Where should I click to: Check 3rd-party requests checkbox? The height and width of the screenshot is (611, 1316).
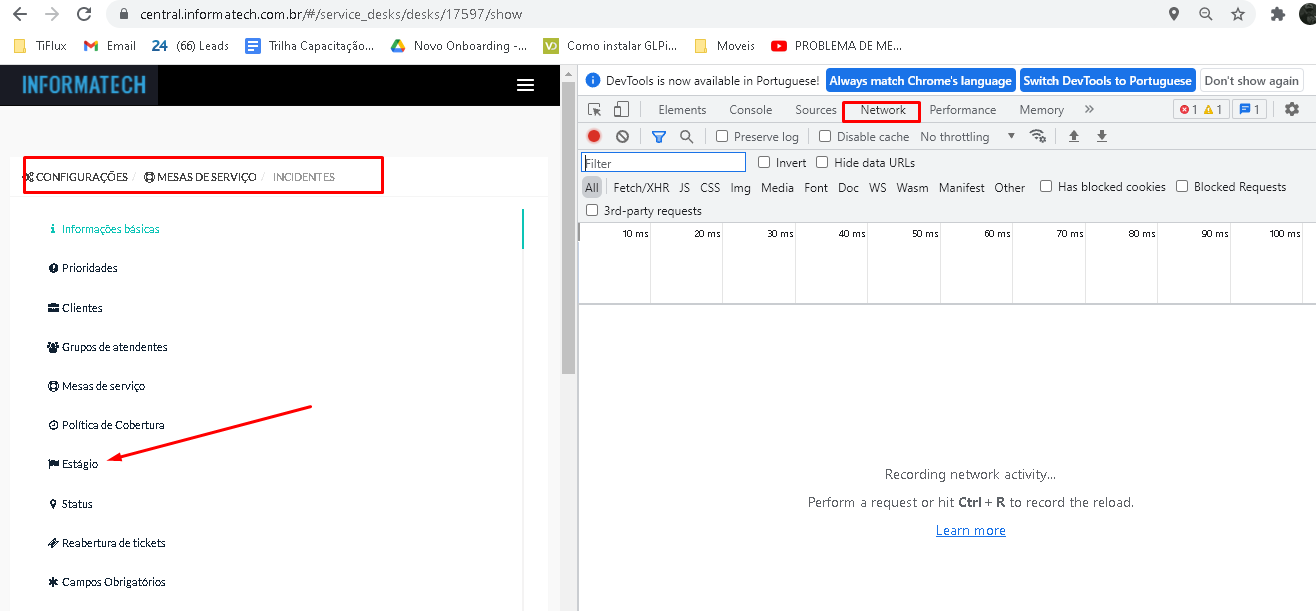point(592,210)
